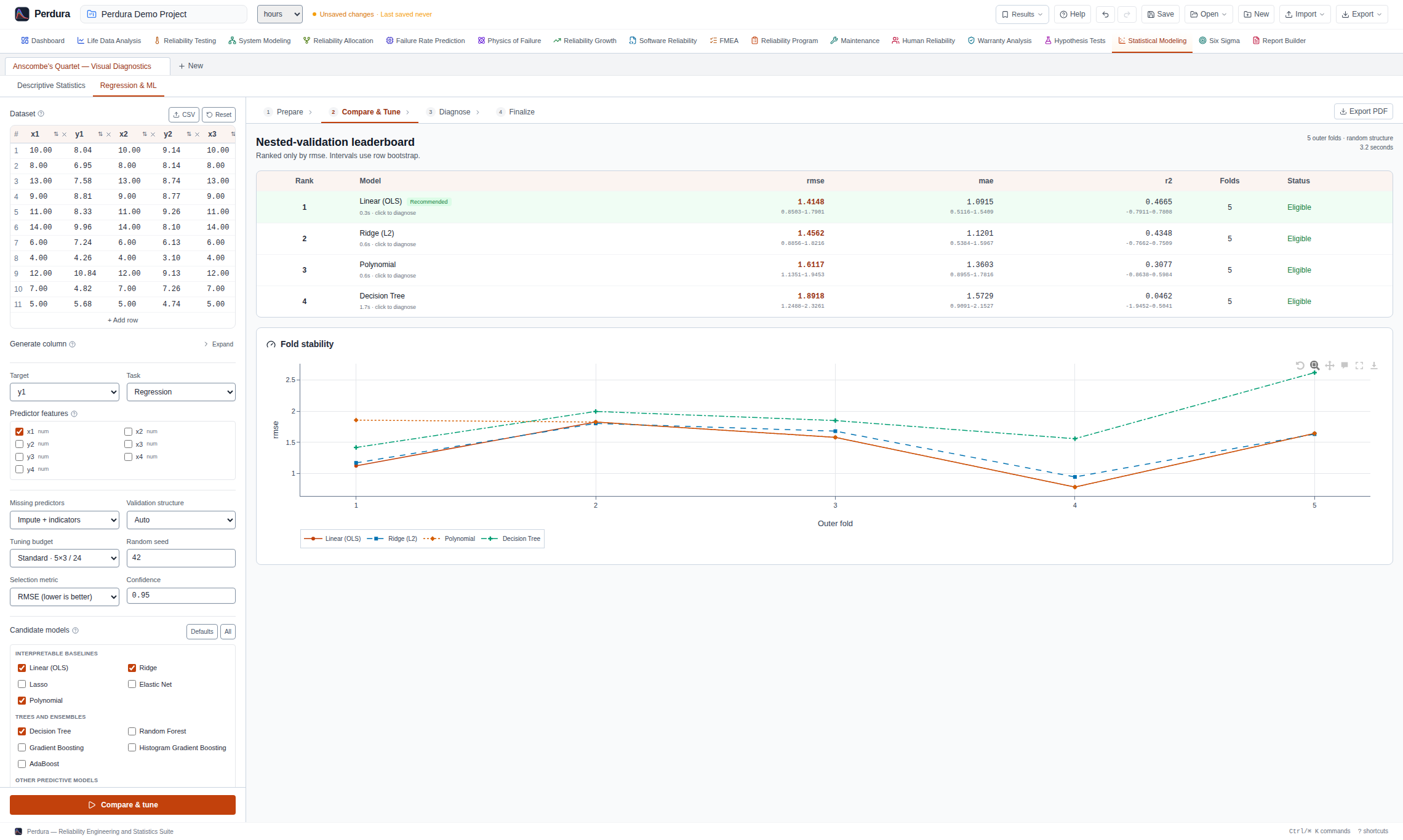Click the Dataset help info icon
1403x840 pixels.
tap(41, 114)
